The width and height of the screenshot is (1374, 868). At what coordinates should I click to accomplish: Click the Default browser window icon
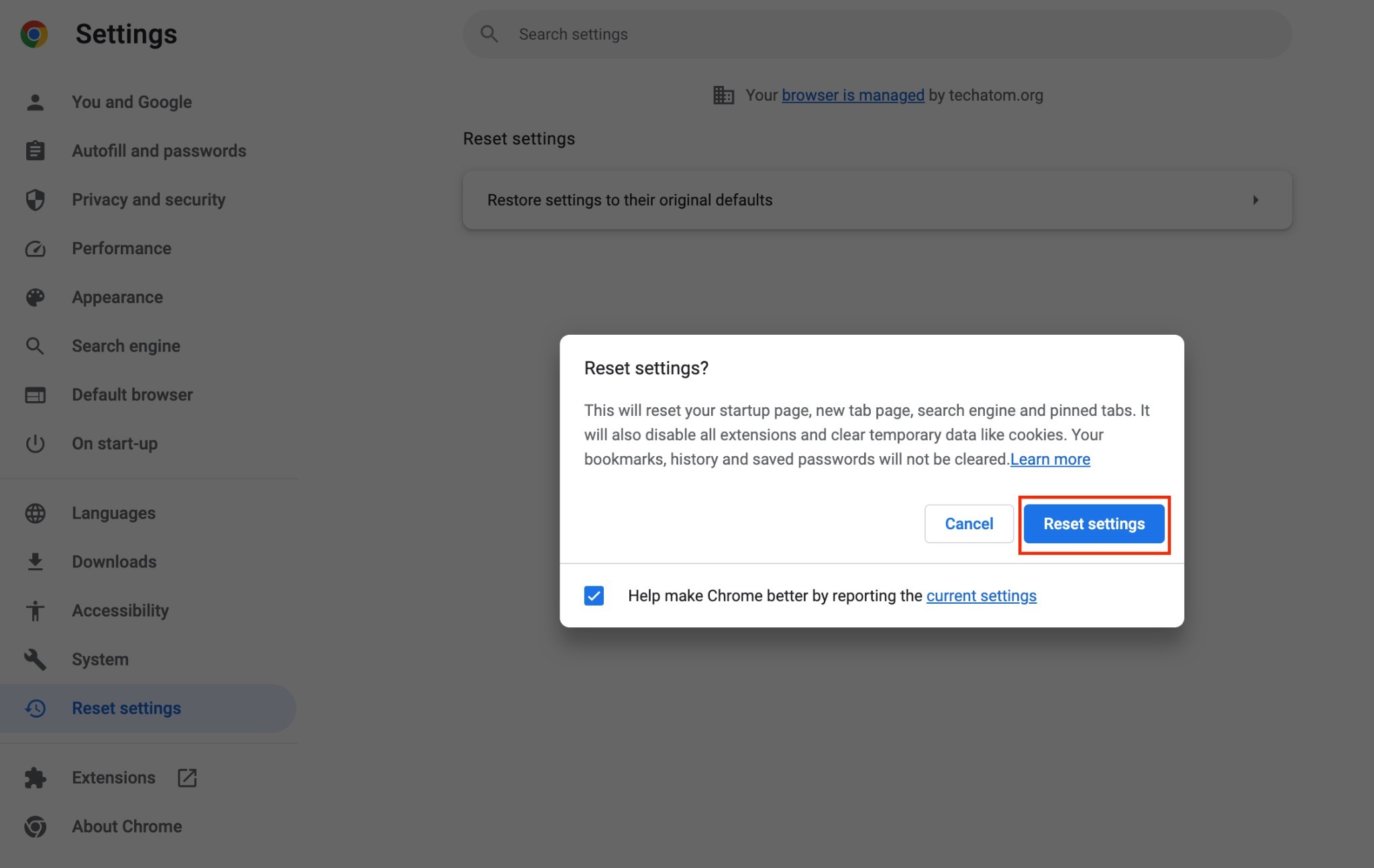35,395
